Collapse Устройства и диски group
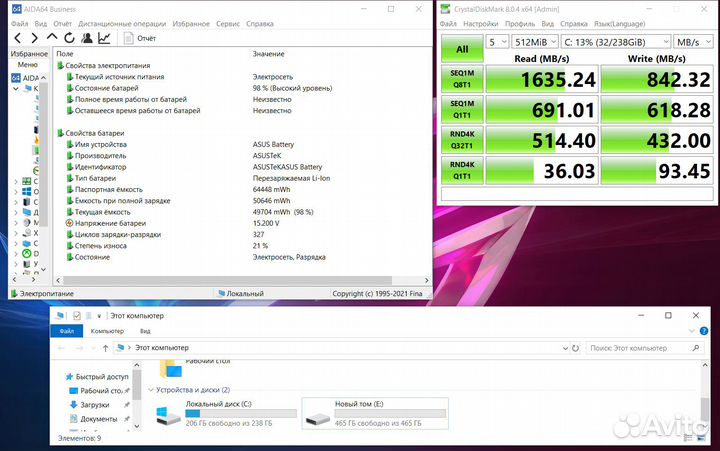720x451 pixels. 151,390
